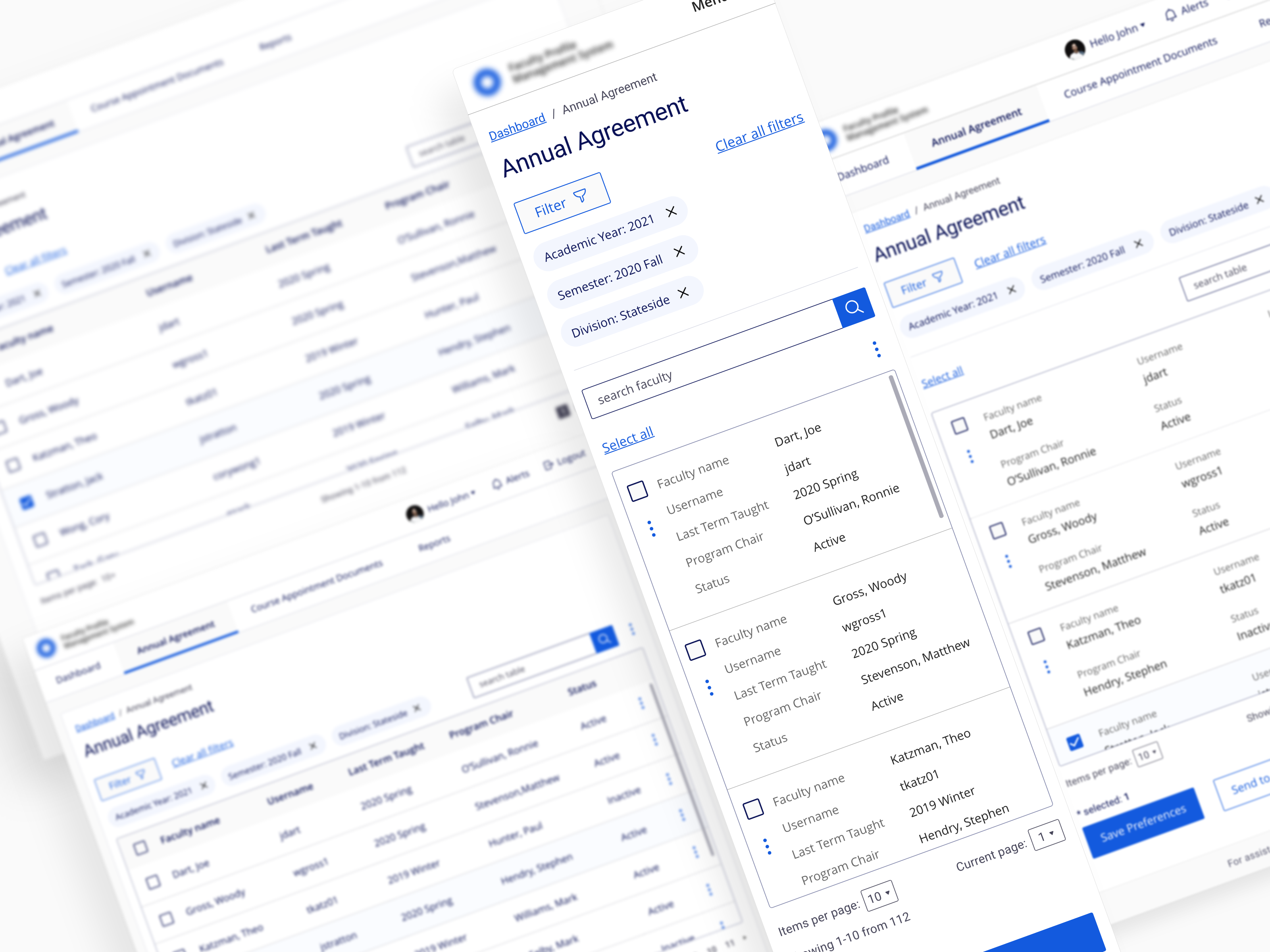Image resolution: width=1270 pixels, height=952 pixels.
Task: Check the box for Gross, Woody
Action: (695, 650)
